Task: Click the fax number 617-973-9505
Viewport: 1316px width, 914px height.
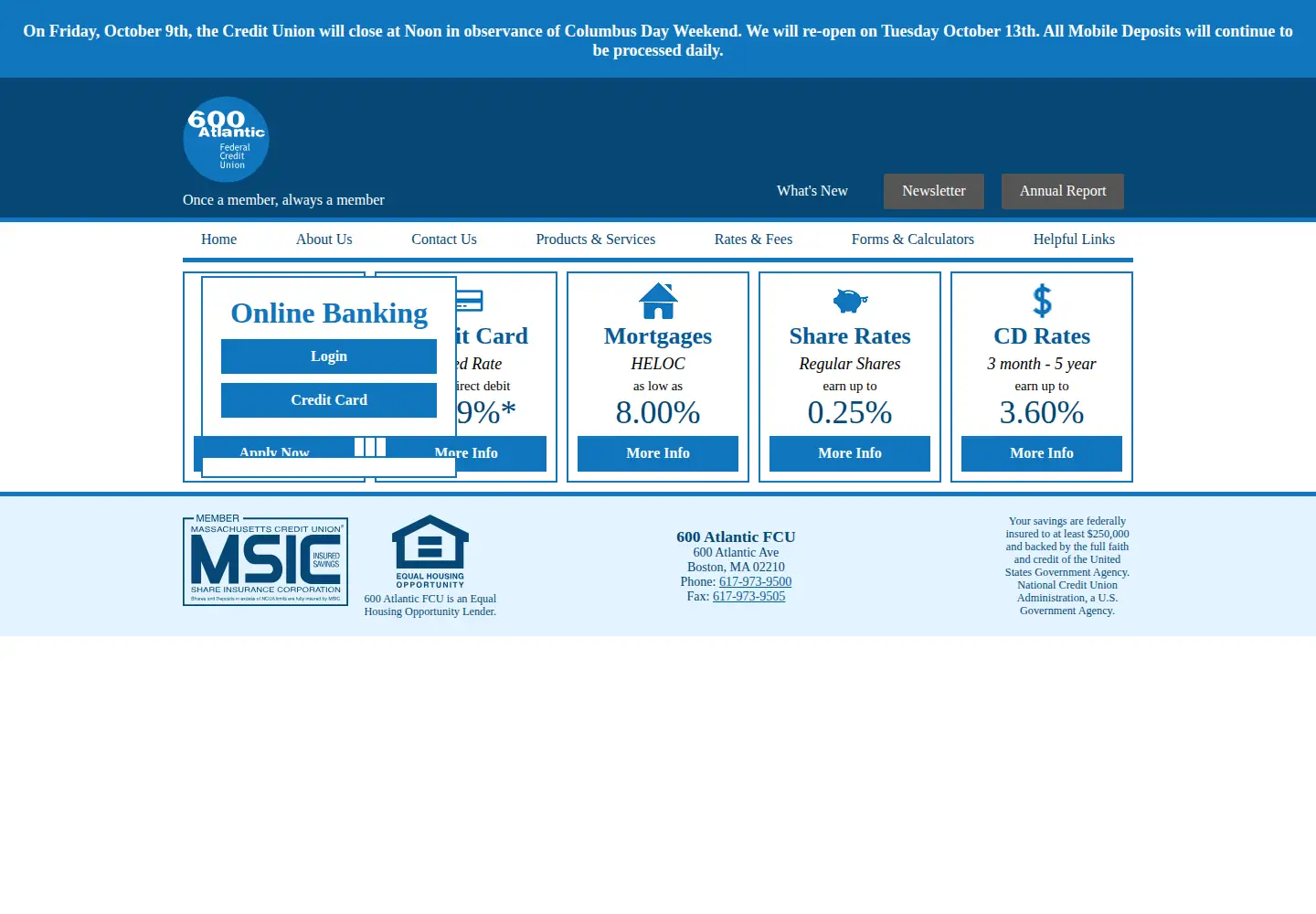Action: [x=748, y=596]
